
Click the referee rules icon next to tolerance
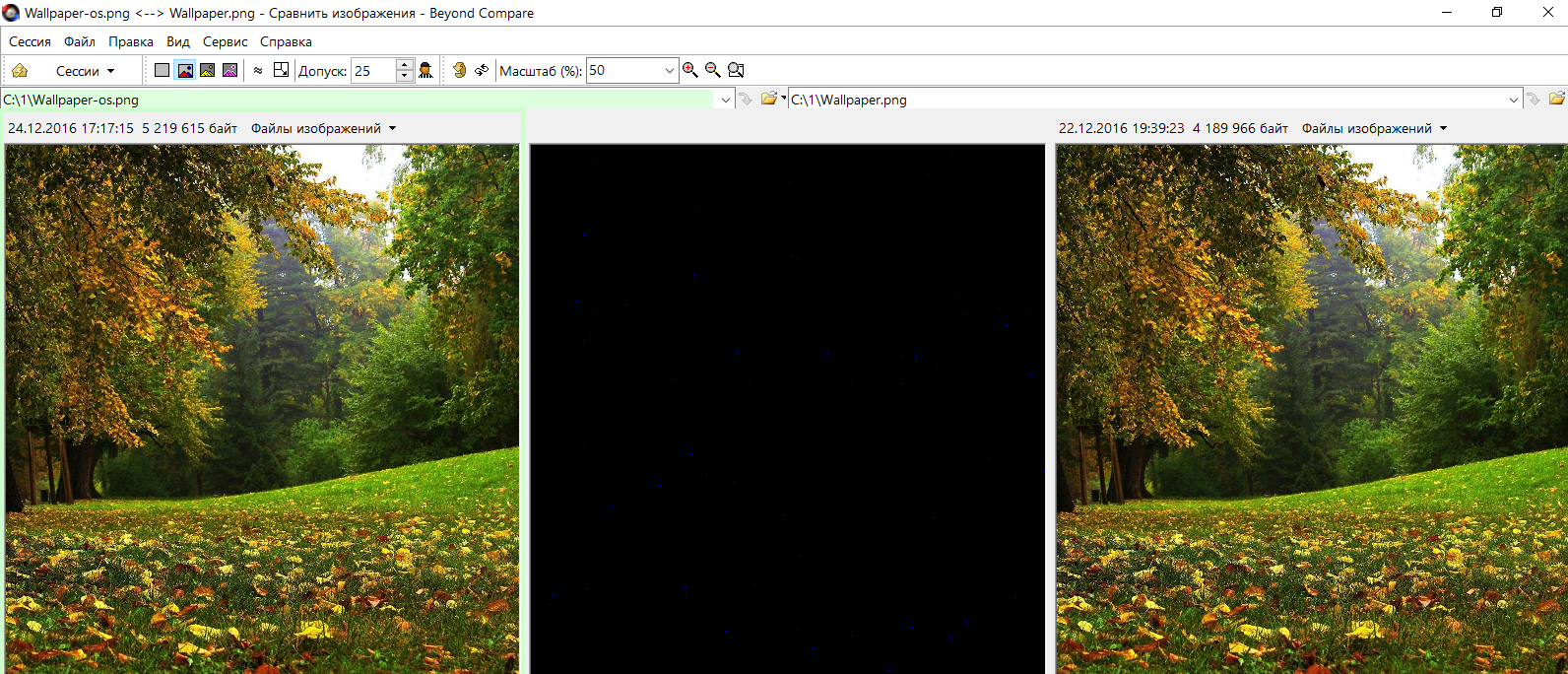click(425, 70)
